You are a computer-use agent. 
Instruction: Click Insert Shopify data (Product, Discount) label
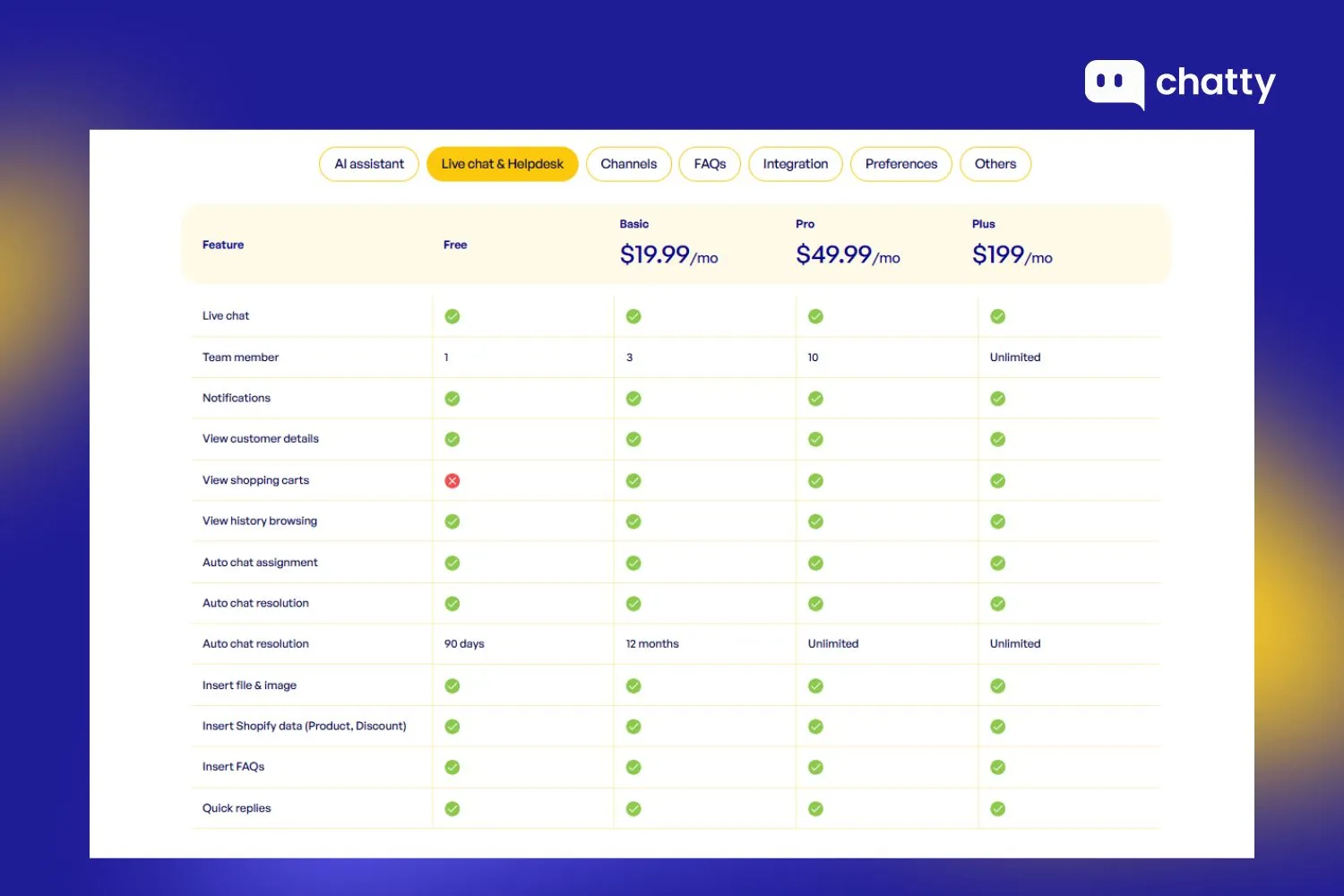(x=305, y=726)
